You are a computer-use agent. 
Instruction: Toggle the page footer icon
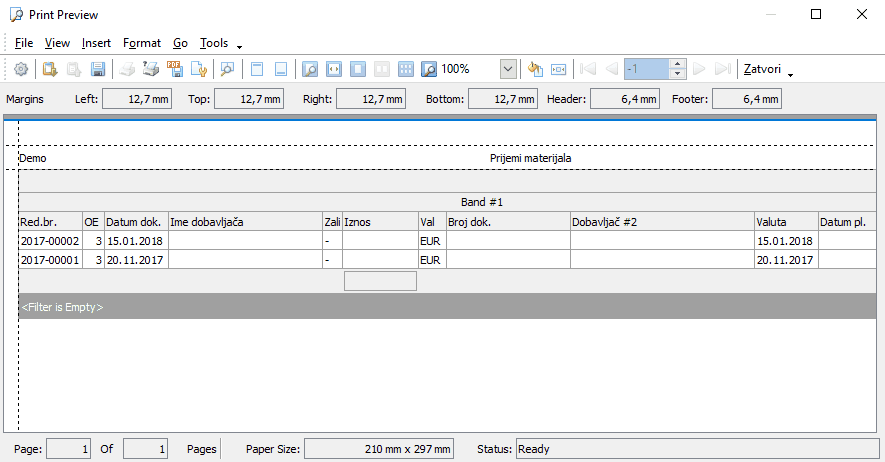pyautogui.click(x=281, y=69)
